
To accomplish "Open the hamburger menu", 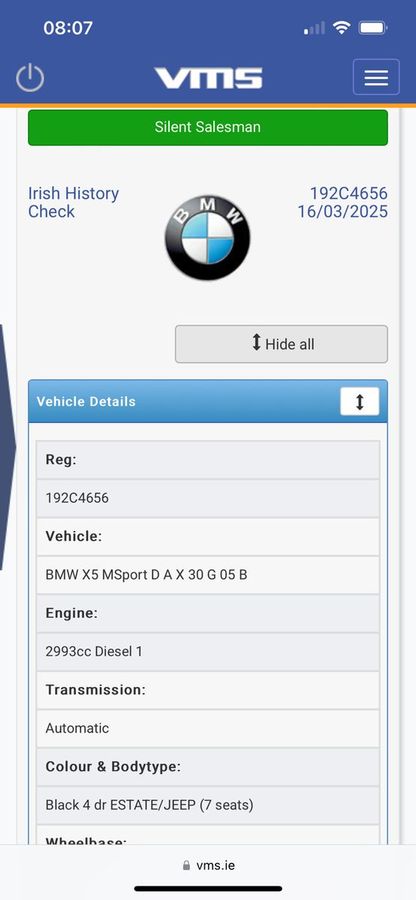I will coord(376,77).
